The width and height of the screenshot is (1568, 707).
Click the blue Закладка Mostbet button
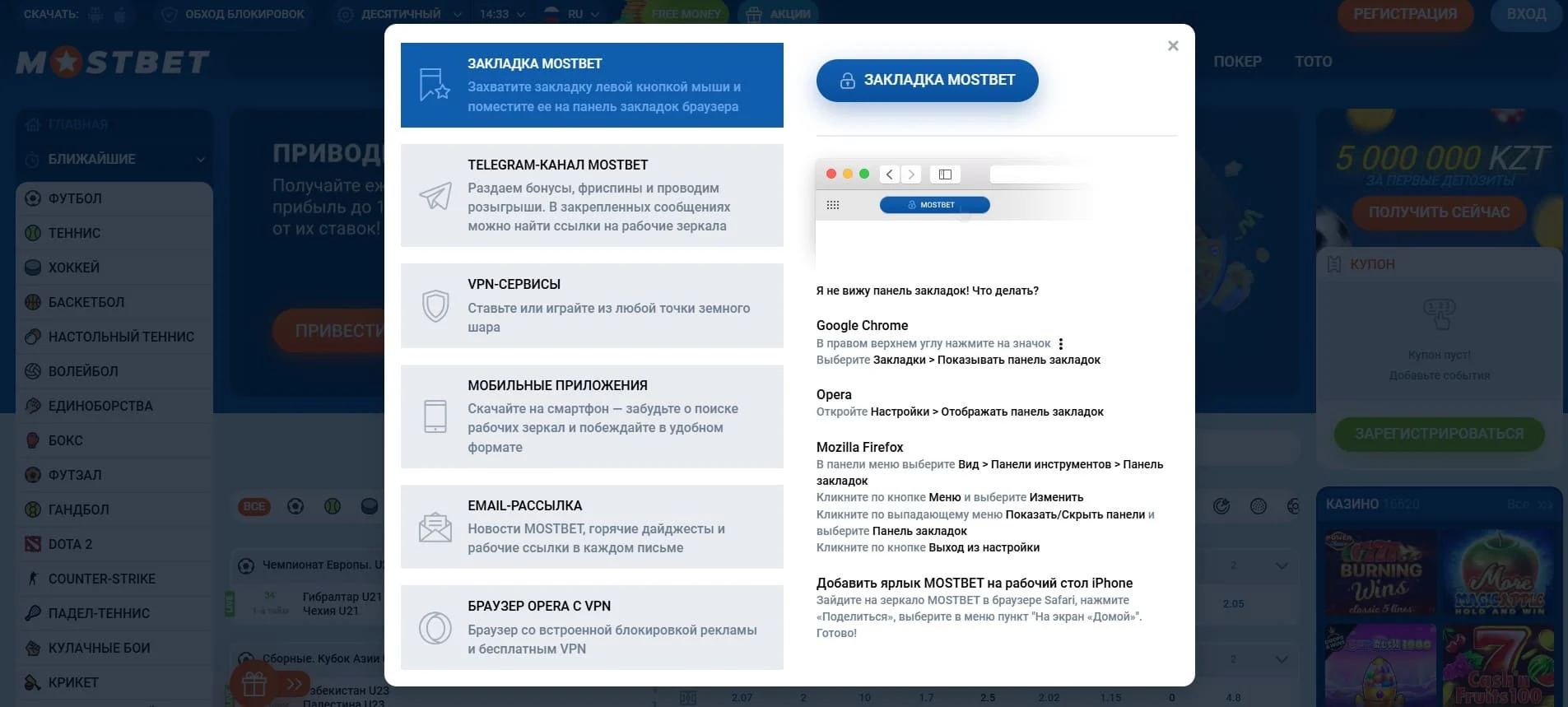tap(927, 81)
